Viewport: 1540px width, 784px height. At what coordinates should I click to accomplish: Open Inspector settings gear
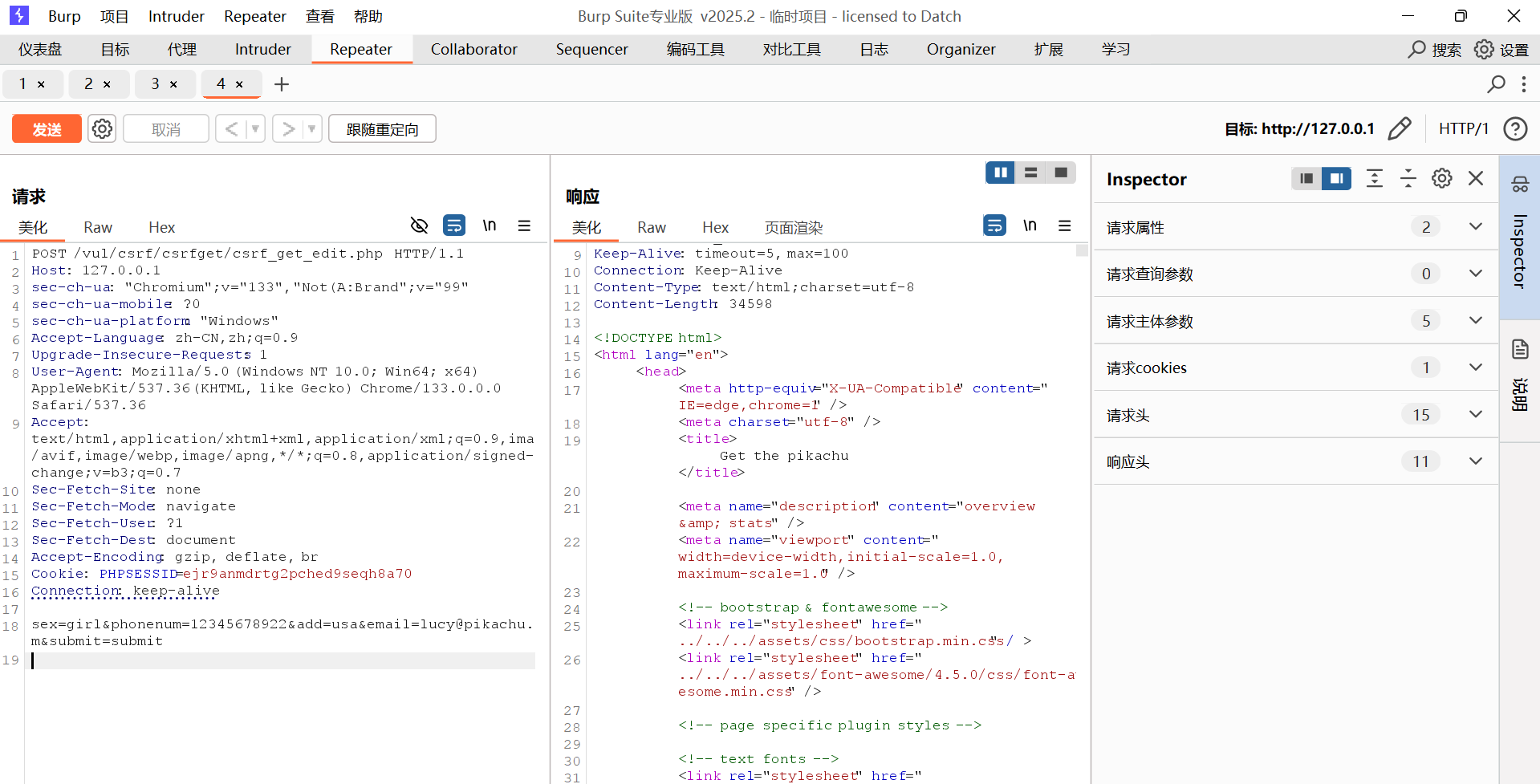[x=1442, y=178]
